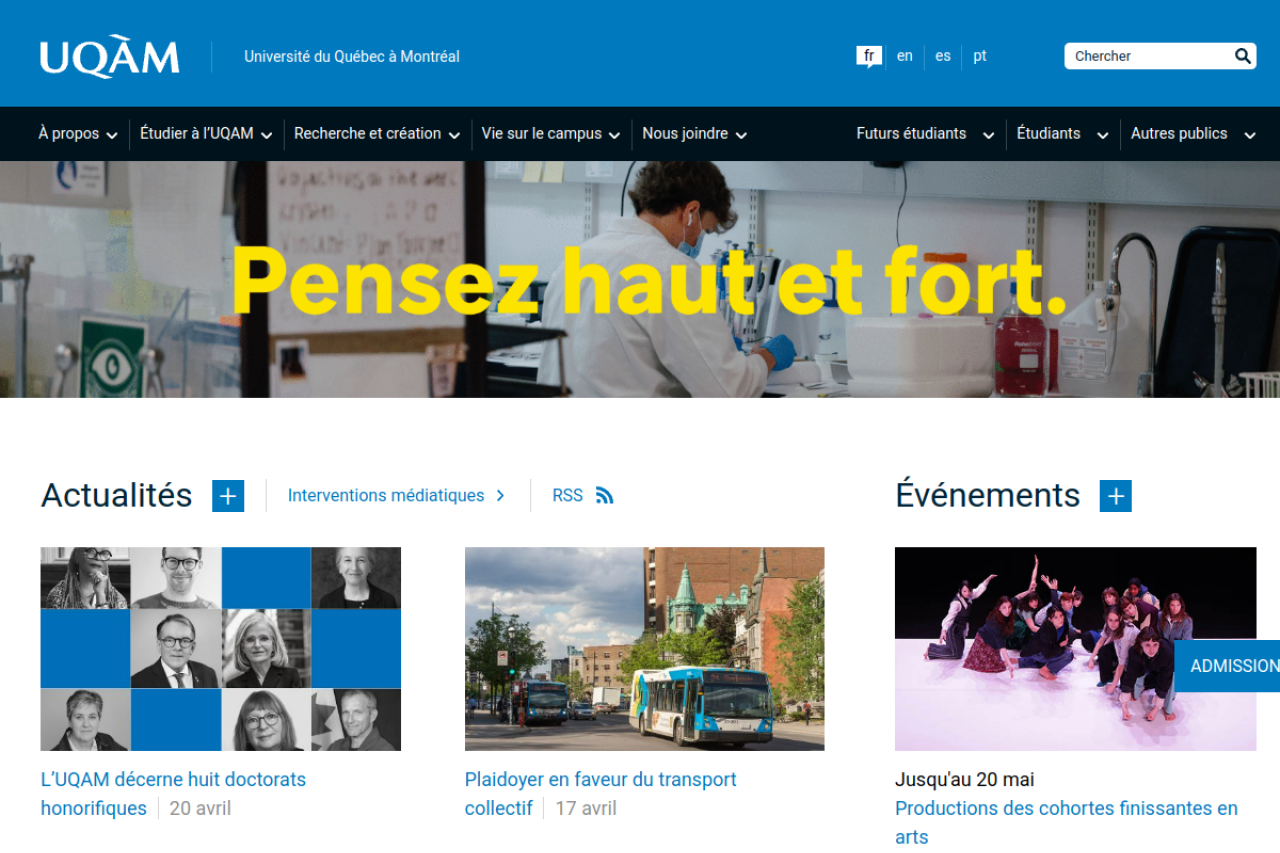Click the UQAM logo
The width and height of the screenshot is (1280, 853).
[110, 57]
